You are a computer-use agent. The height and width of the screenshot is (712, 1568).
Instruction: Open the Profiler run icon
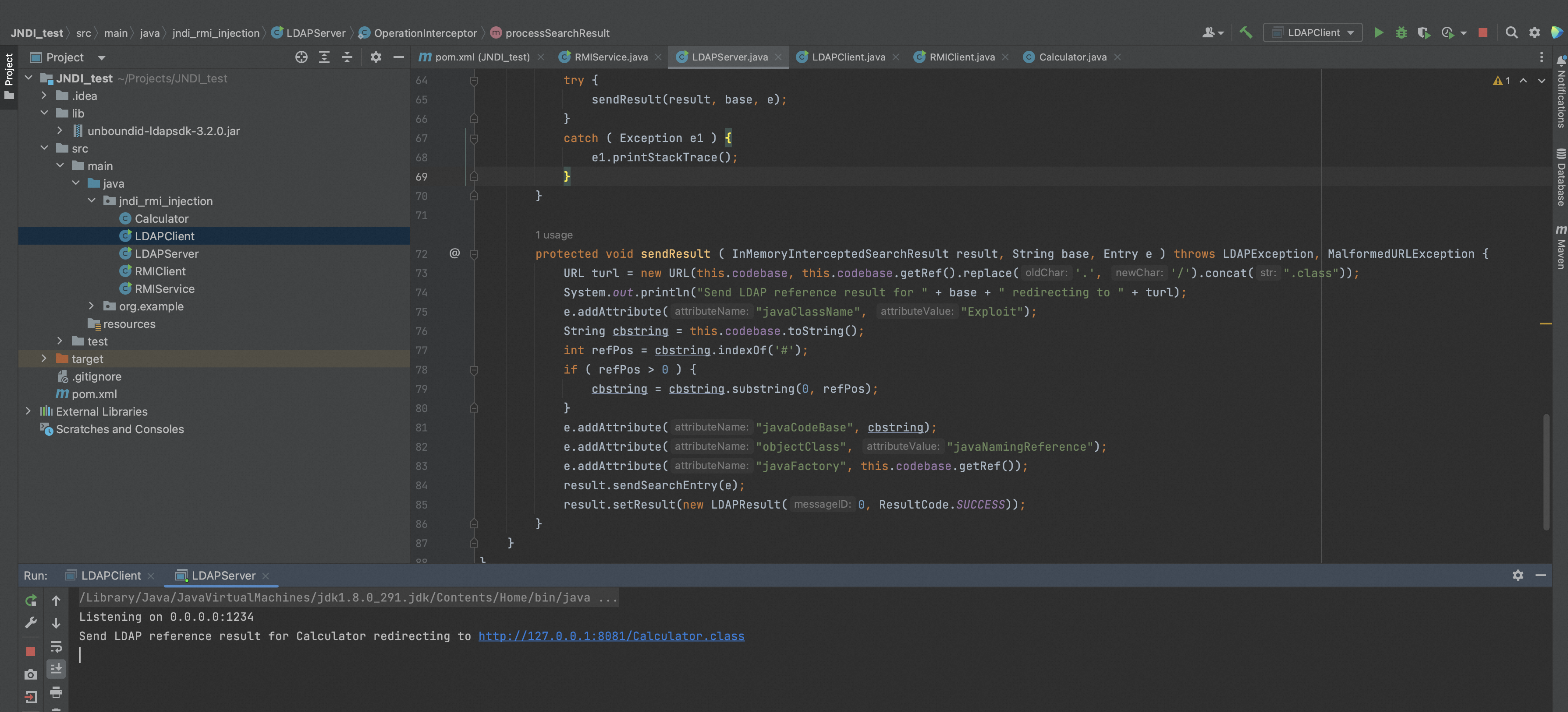click(x=1447, y=32)
